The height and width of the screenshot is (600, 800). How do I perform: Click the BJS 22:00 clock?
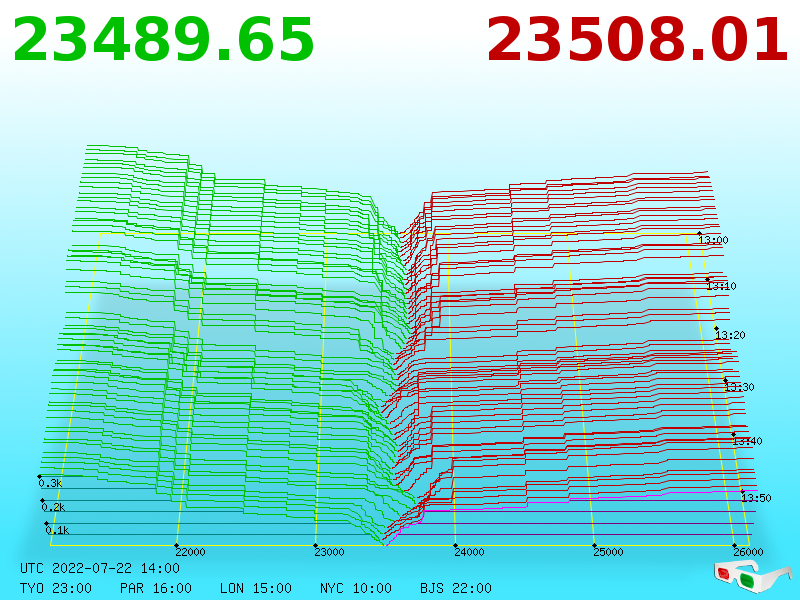456,588
